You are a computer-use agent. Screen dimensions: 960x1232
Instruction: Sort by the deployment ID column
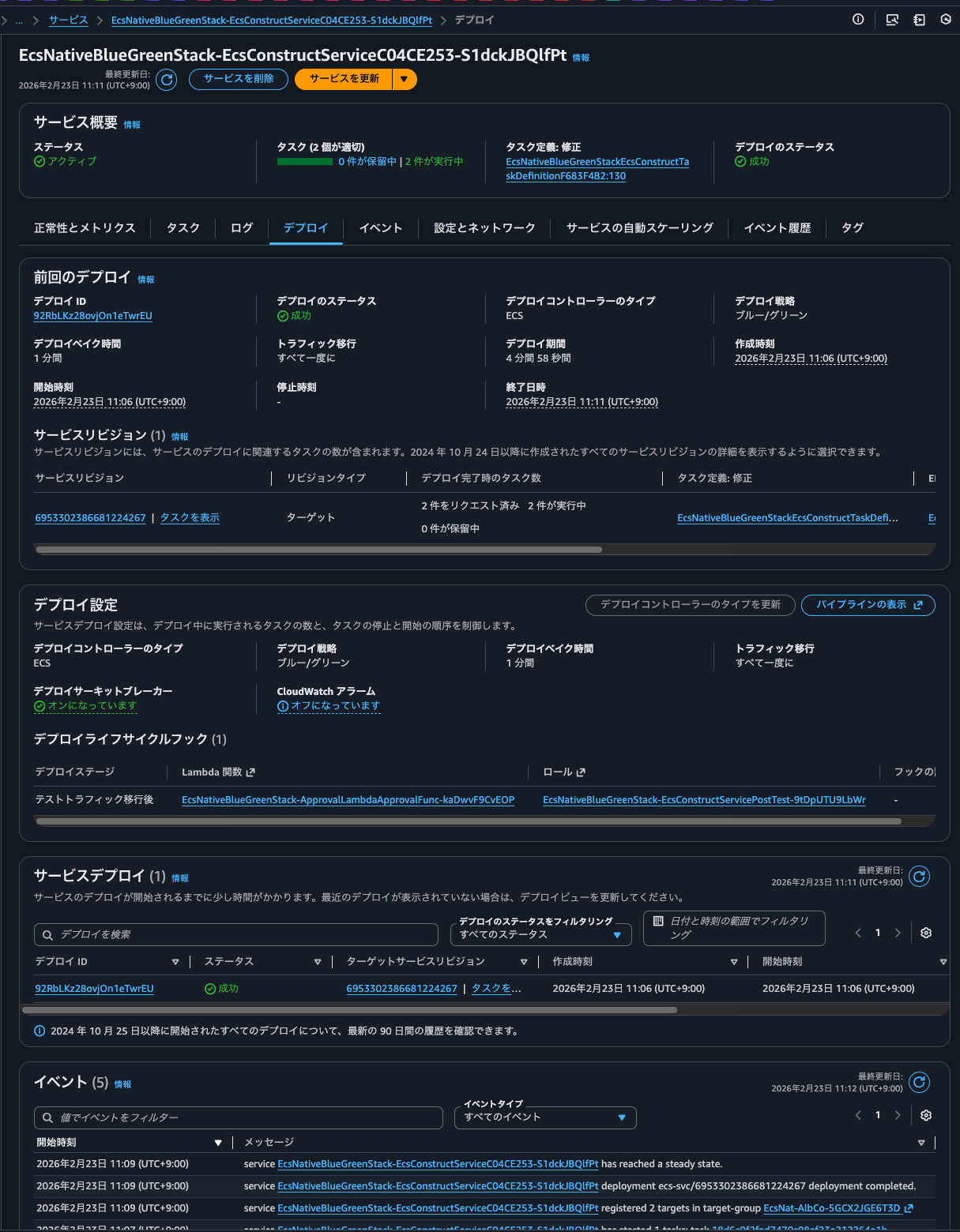(175, 962)
